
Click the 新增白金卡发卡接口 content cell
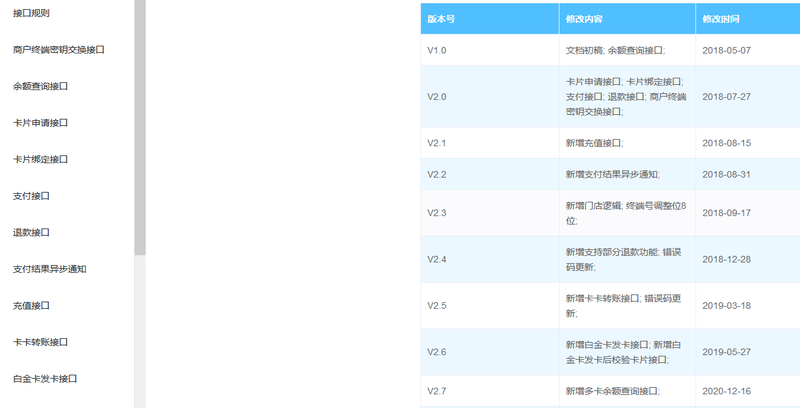point(628,352)
